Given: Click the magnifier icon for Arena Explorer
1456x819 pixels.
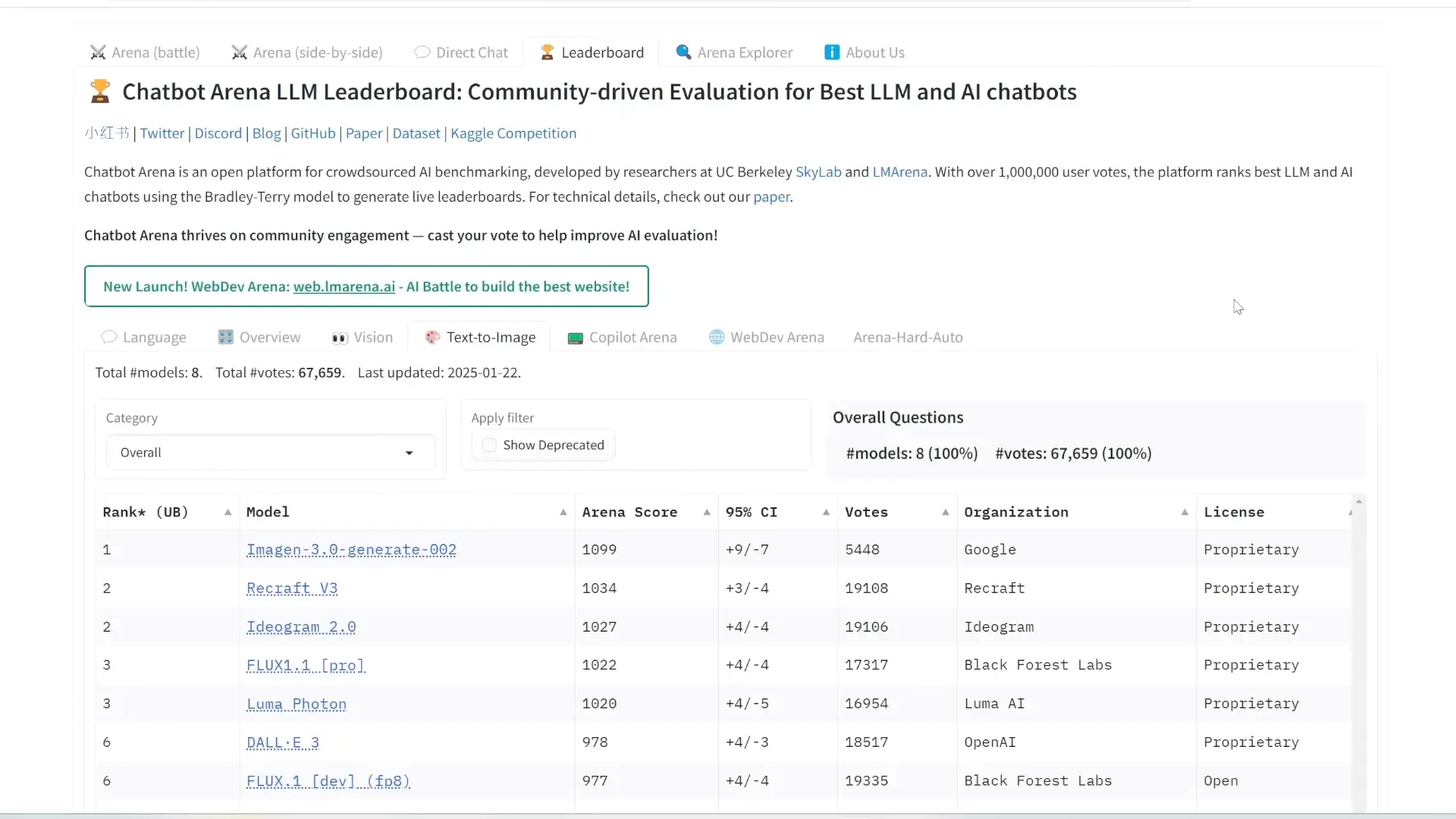Looking at the screenshot, I should point(683,52).
